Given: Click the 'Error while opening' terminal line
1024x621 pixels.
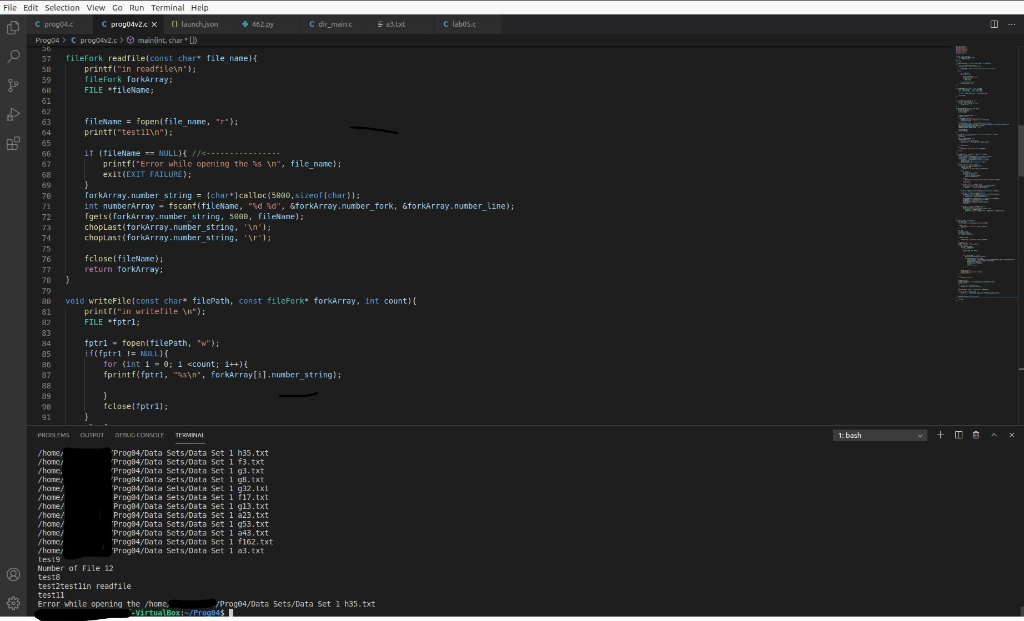Looking at the screenshot, I should point(206,604).
